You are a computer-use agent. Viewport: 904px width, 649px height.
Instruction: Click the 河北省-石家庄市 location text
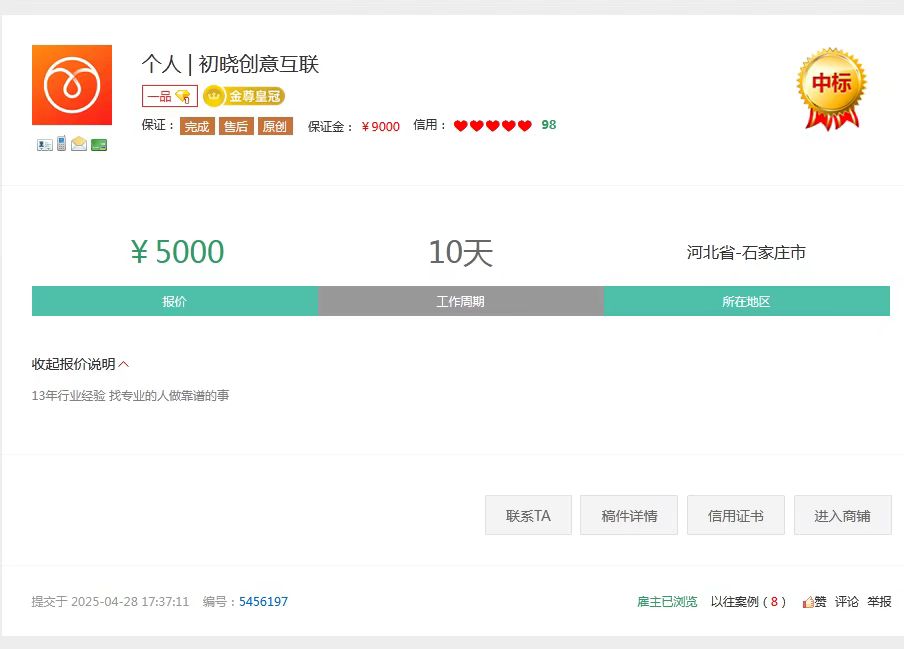(746, 252)
